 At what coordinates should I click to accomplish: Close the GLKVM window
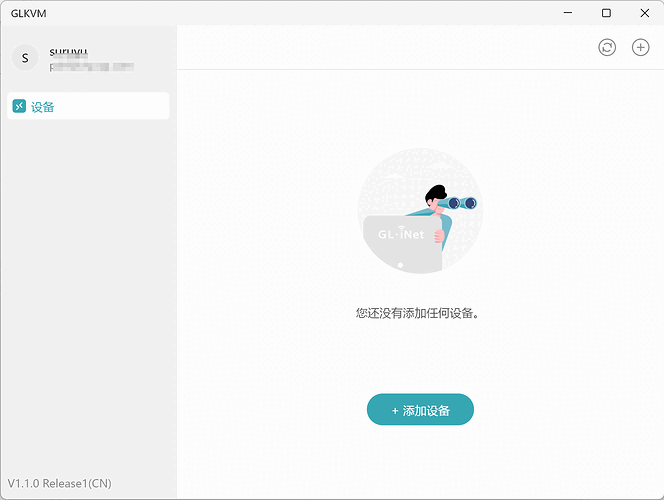point(643,13)
